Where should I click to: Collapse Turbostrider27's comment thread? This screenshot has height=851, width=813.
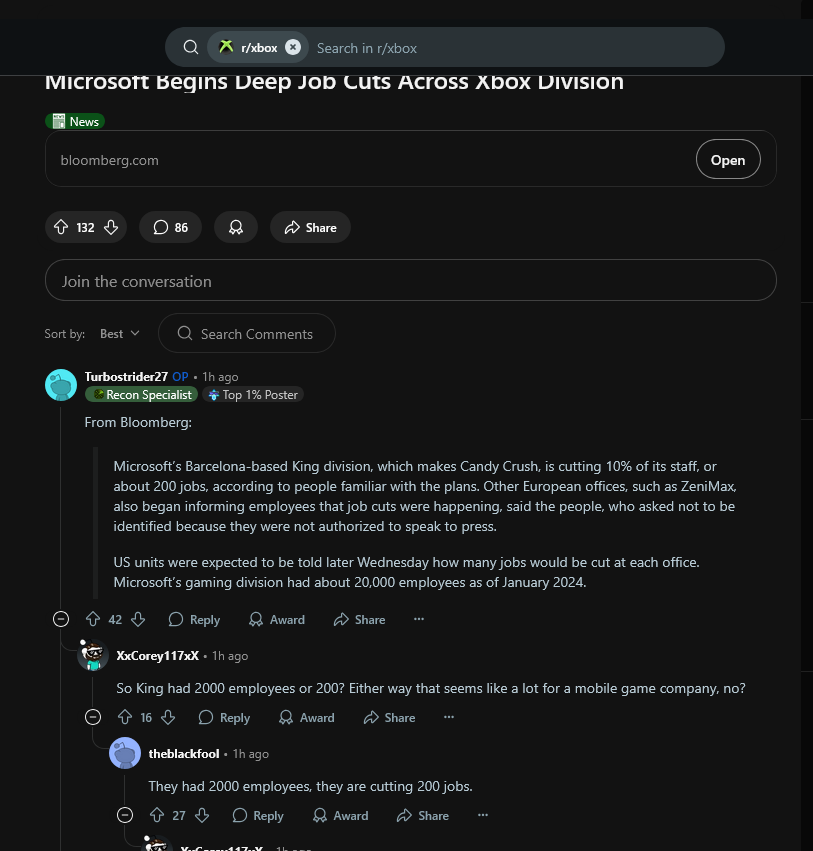(61, 619)
